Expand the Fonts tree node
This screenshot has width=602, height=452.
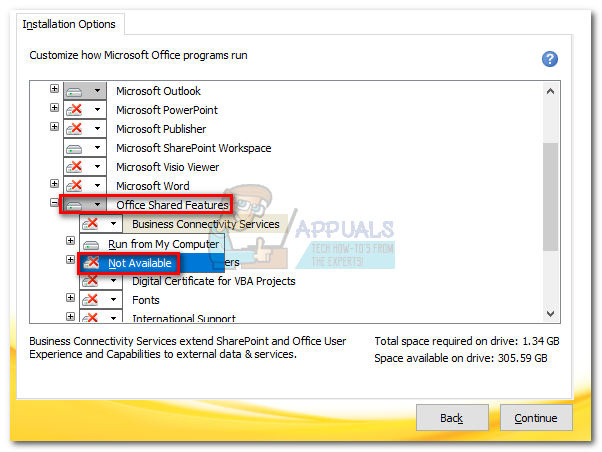coord(70,298)
